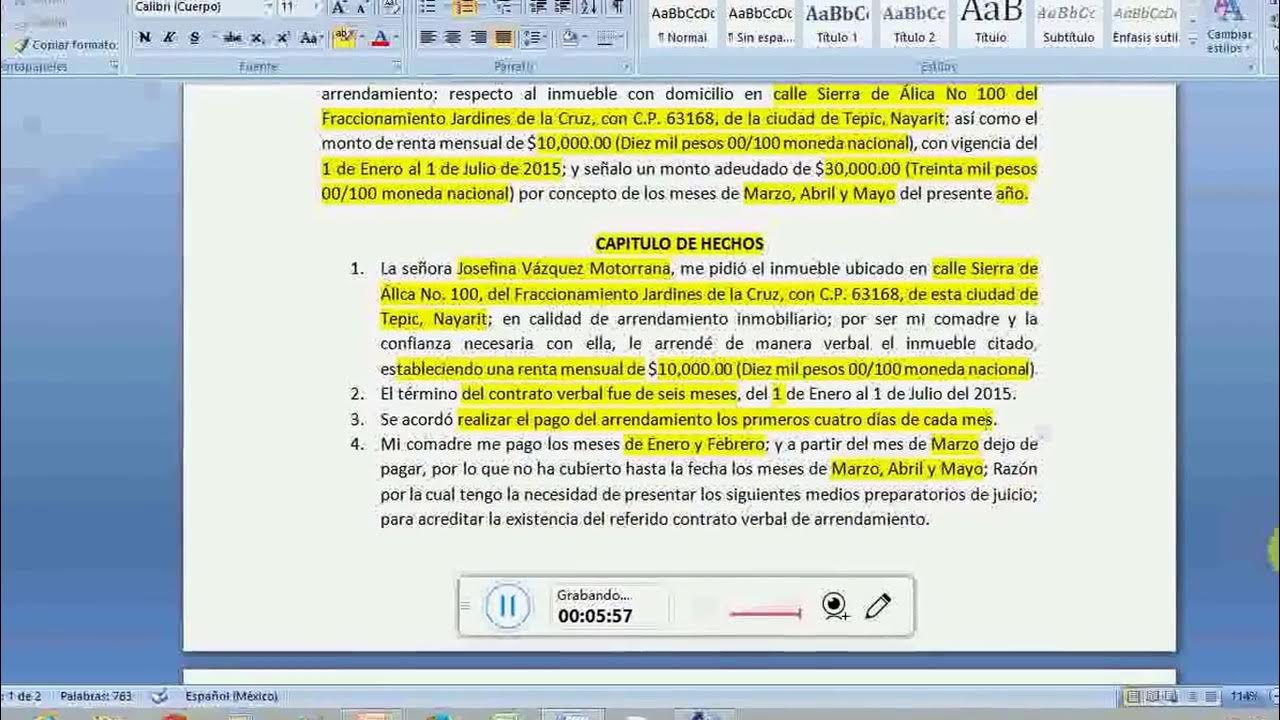Select the pencil annotation tool
Viewport: 1280px width, 720px height.
point(878,606)
